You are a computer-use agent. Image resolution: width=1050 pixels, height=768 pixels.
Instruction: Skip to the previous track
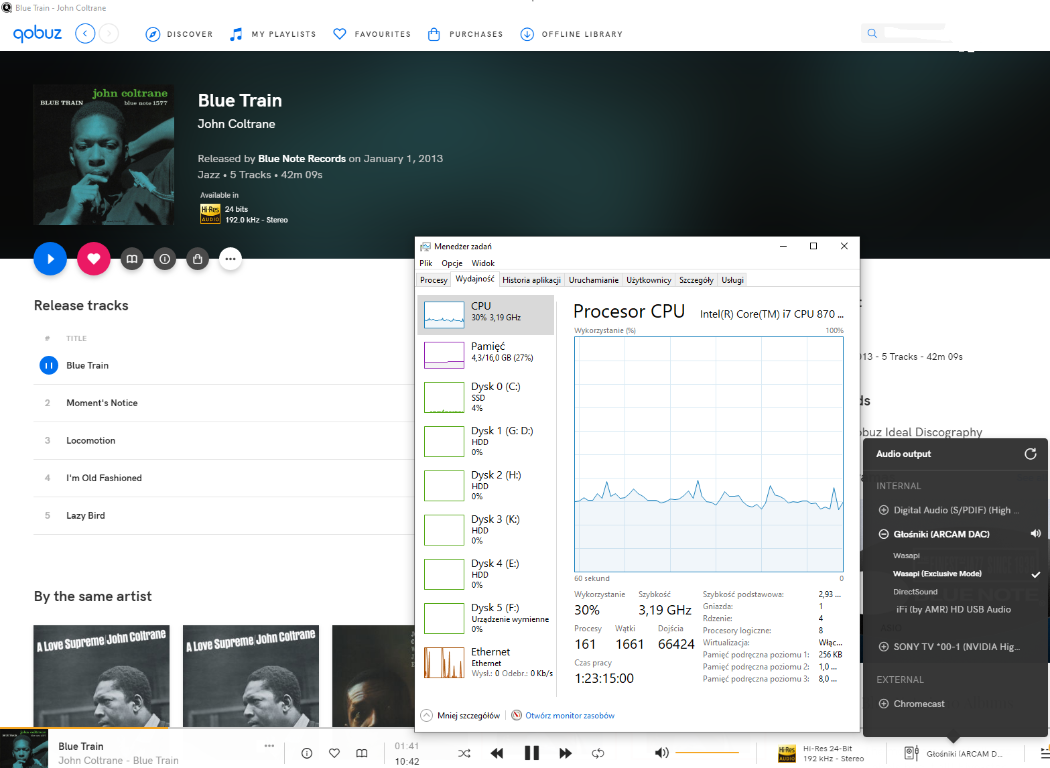pyautogui.click(x=497, y=753)
